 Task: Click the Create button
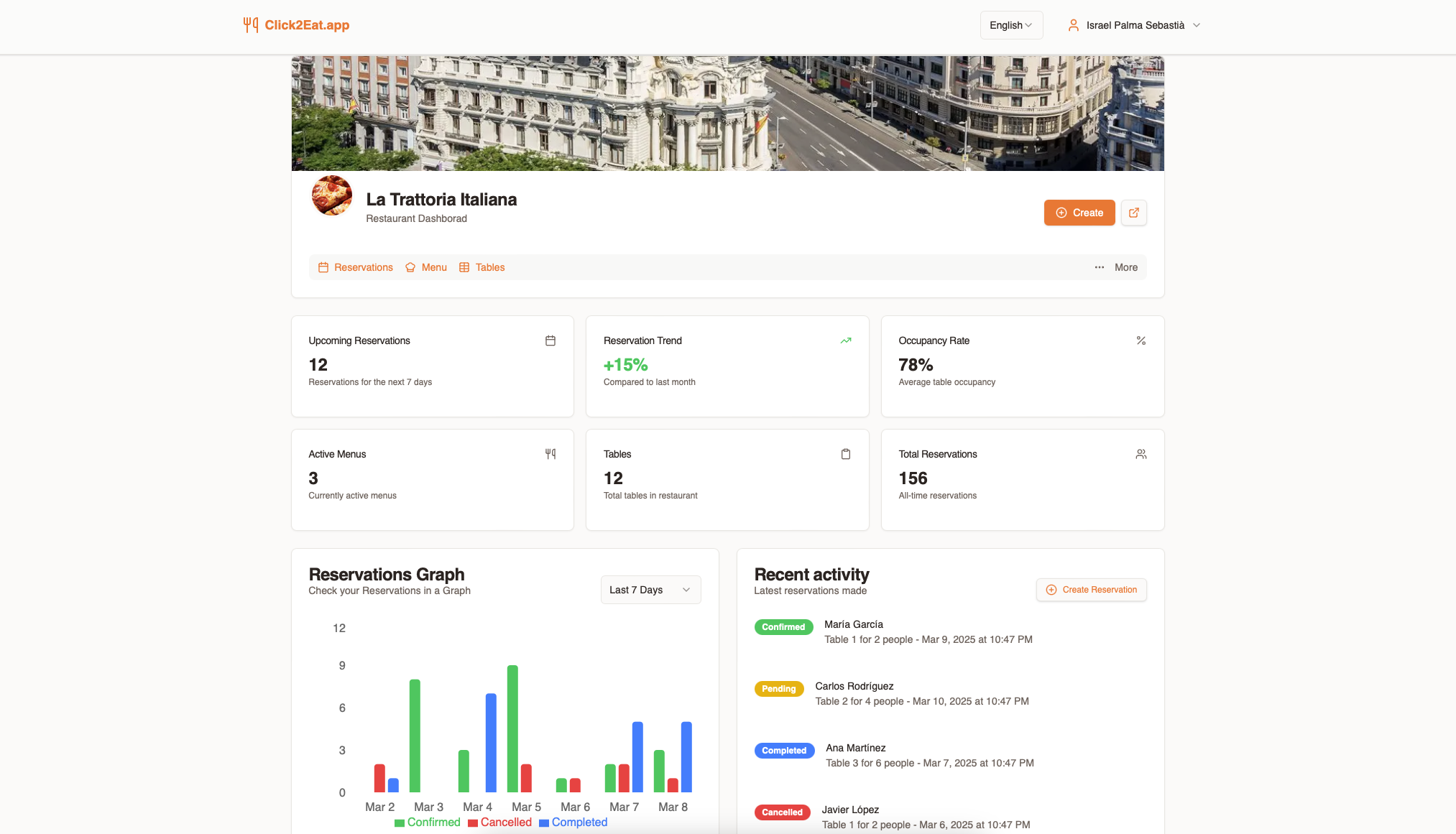[1079, 212]
